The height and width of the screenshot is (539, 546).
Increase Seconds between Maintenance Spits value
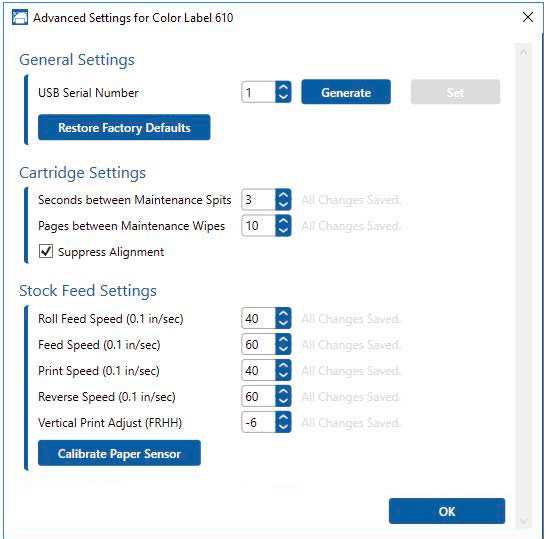point(283,195)
